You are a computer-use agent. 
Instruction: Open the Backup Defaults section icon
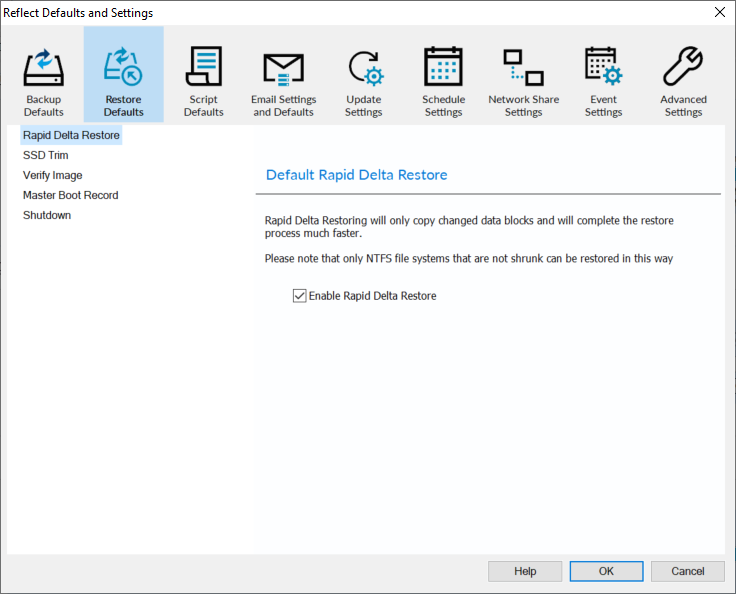click(44, 68)
